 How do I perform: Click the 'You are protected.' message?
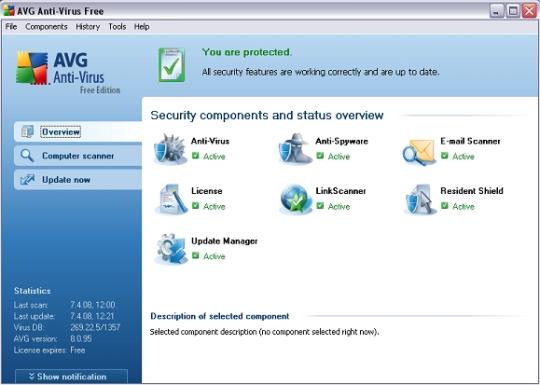click(x=247, y=52)
